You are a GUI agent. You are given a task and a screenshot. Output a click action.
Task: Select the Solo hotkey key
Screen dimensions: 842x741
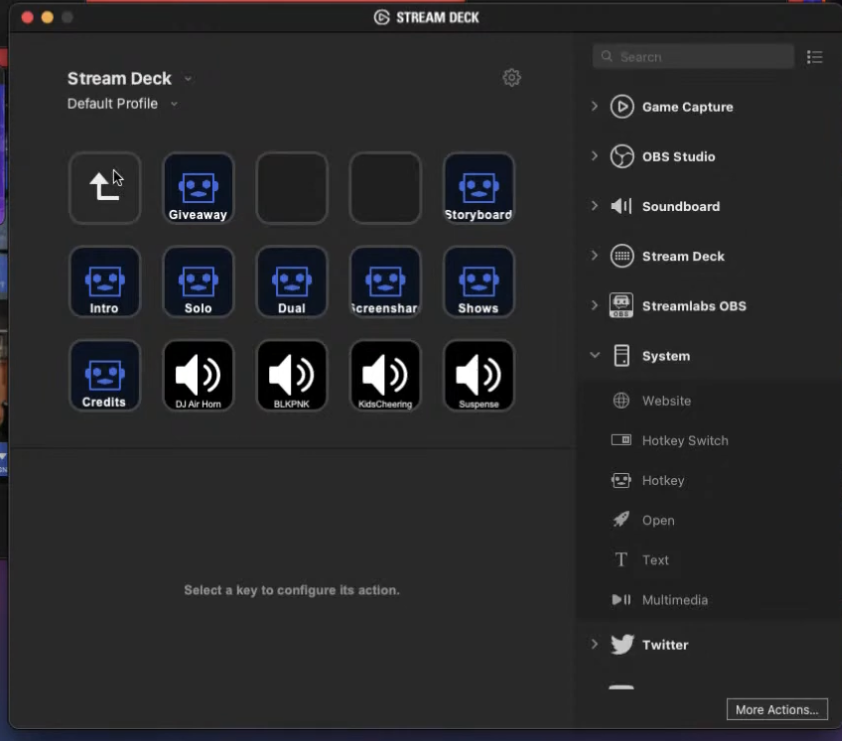tap(198, 281)
